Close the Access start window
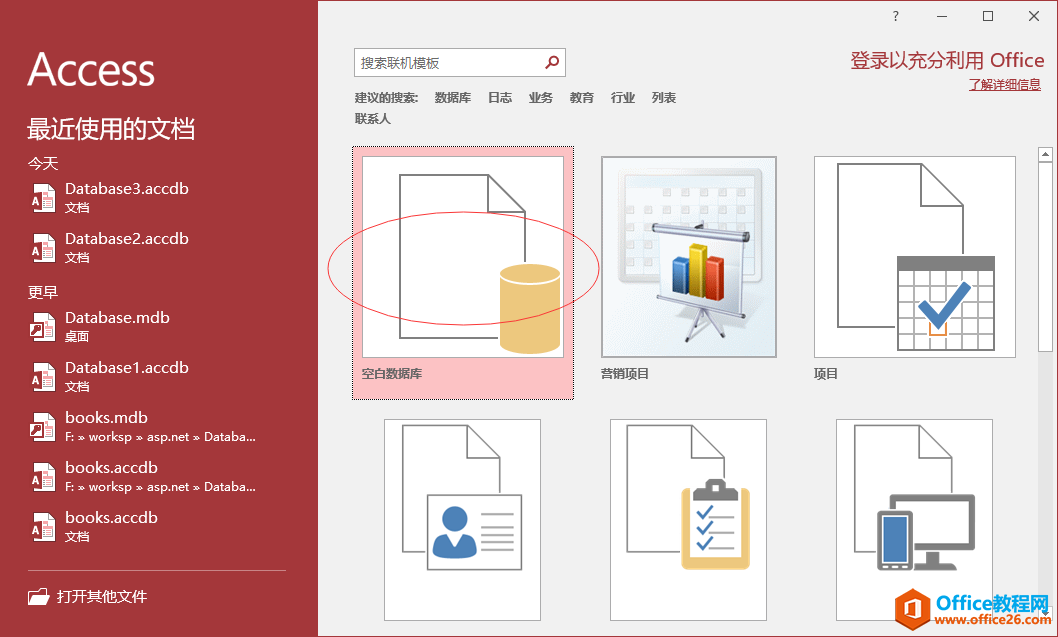The width and height of the screenshot is (1058, 637). [1034, 16]
